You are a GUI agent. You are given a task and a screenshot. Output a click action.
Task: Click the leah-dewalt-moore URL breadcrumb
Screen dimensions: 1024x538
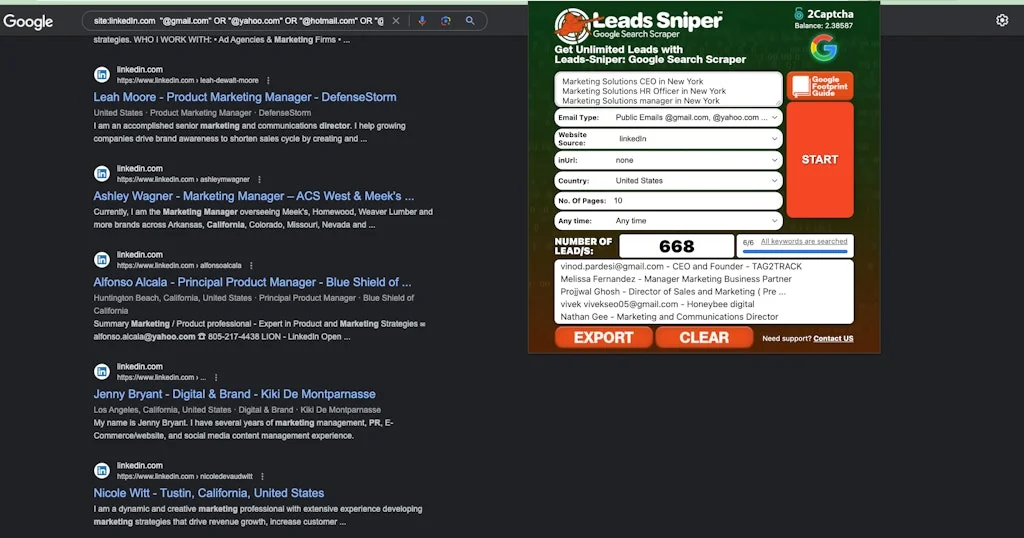[x=187, y=81]
